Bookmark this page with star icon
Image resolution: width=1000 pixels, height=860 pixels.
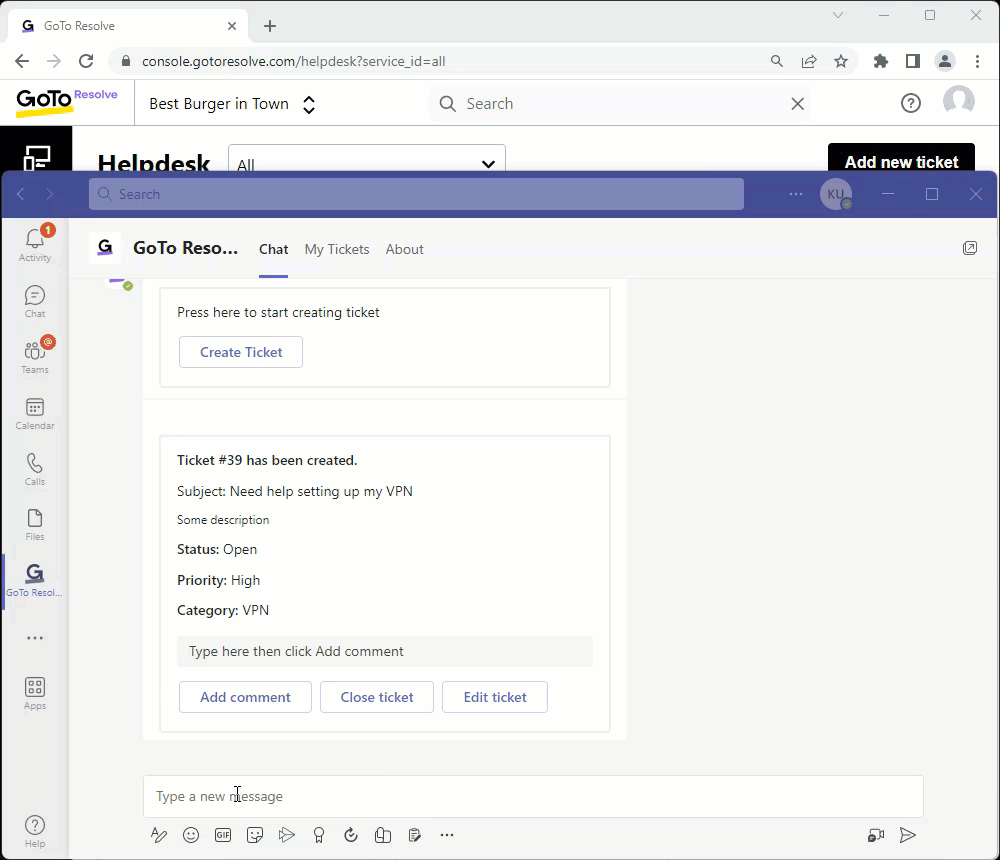pyautogui.click(x=841, y=61)
